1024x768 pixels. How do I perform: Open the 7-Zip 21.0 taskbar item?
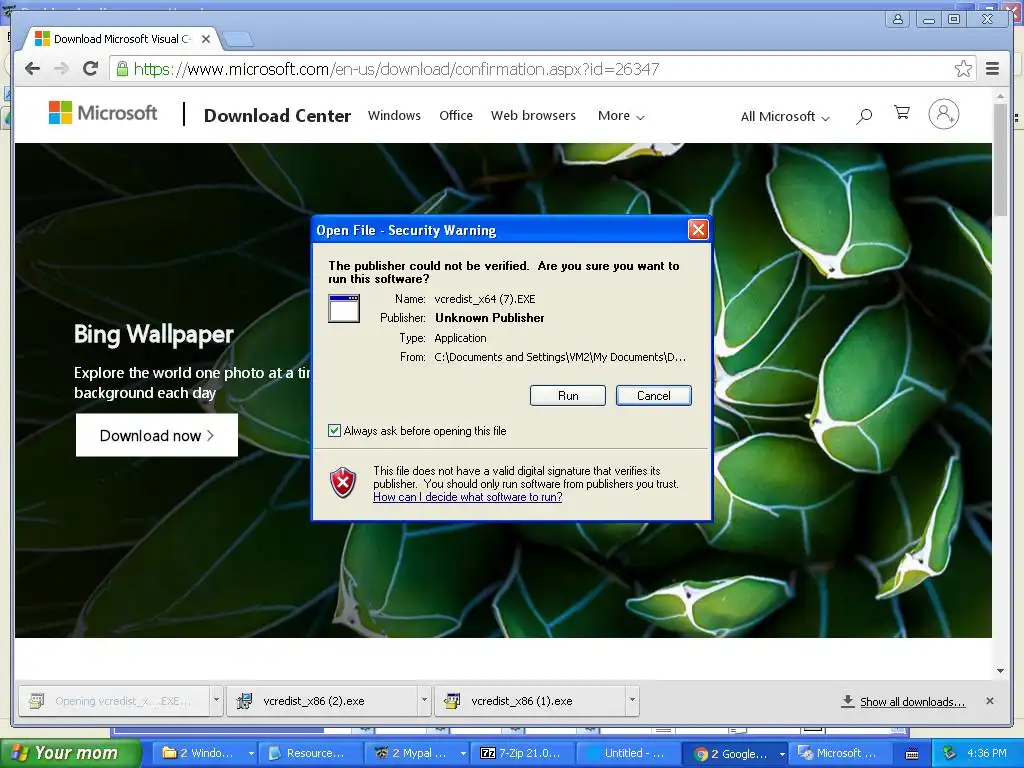[x=522, y=753]
